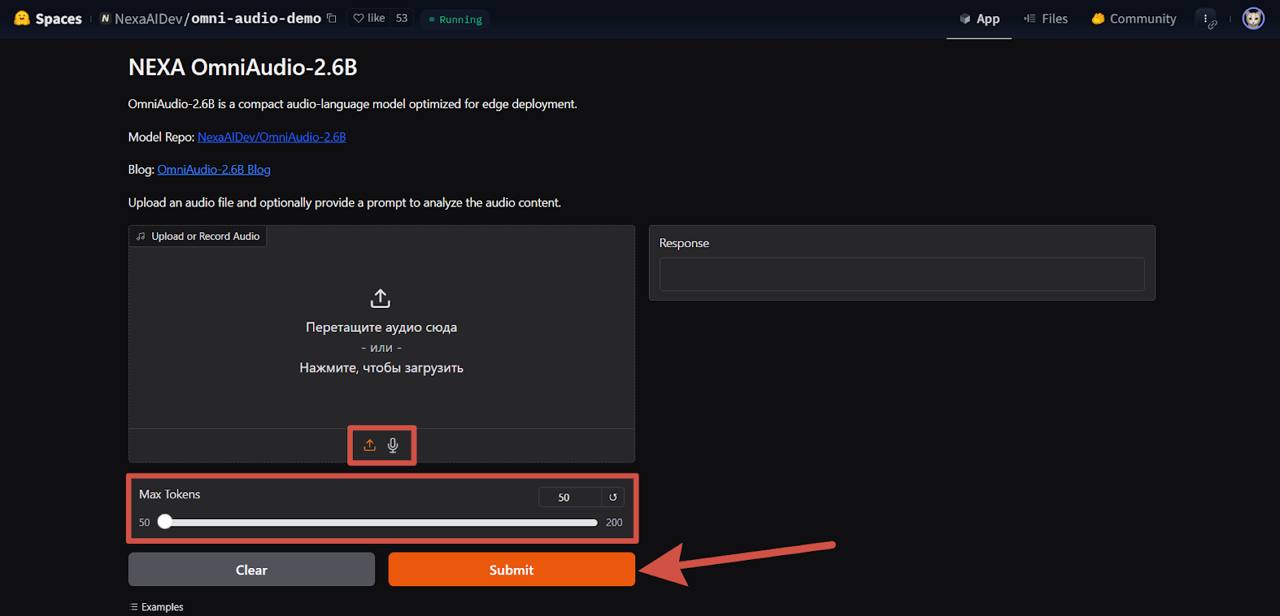Click the Upload or Record Audio label
1280x616 pixels.
(x=198, y=236)
